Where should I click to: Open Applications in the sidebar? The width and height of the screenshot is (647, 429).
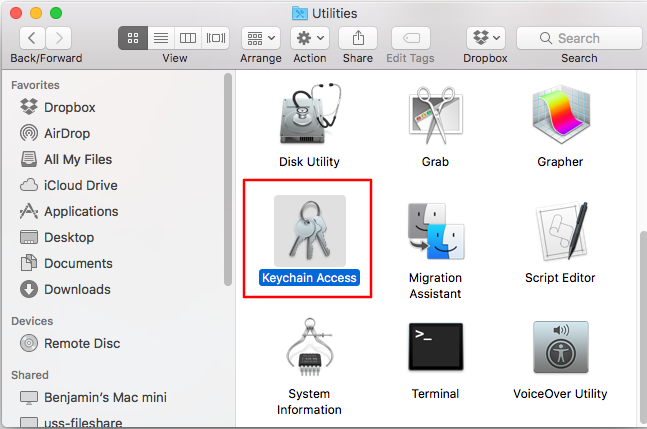pyautogui.click(x=69, y=211)
